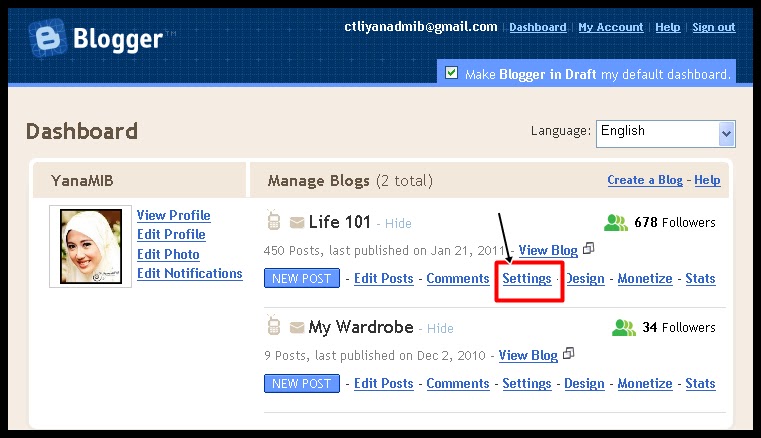Open Edit Posts for My Wardrobe
Image resolution: width=761 pixels, height=438 pixels.
pyautogui.click(x=383, y=384)
